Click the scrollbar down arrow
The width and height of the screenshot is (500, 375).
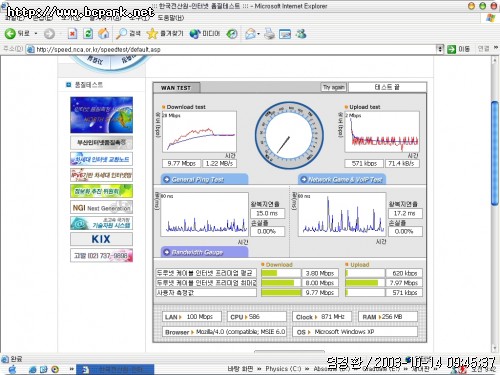tap(495, 348)
